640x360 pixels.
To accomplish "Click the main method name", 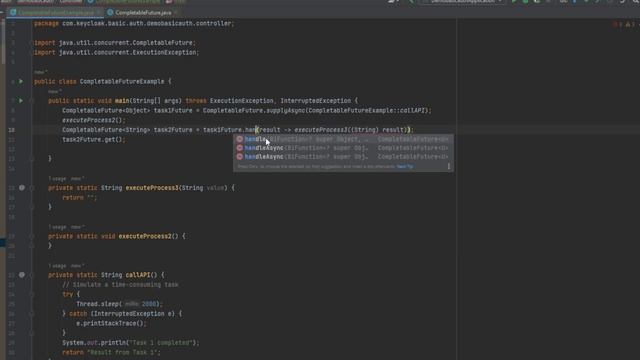I will pos(122,100).
